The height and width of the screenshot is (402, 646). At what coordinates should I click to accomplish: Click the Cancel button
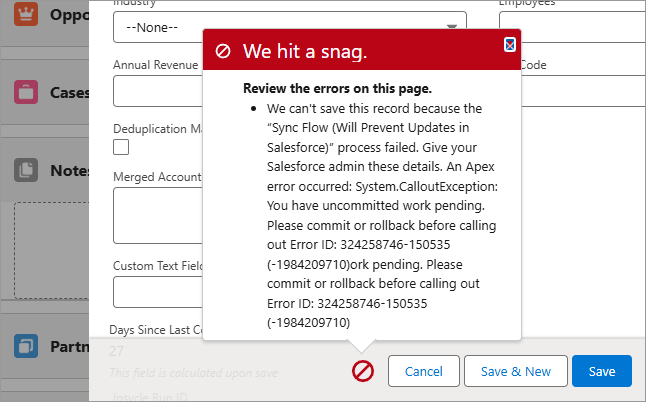click(424, 371)
